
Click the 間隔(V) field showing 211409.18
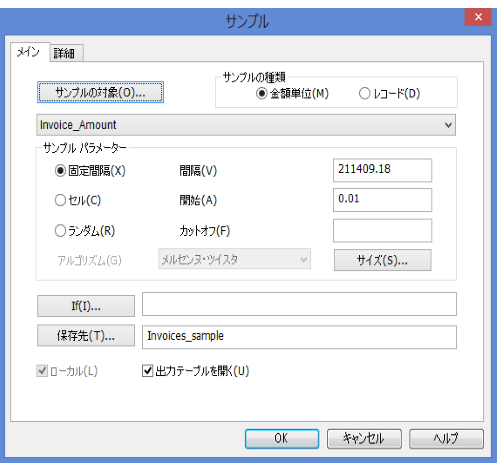click(x=382, y=170)
